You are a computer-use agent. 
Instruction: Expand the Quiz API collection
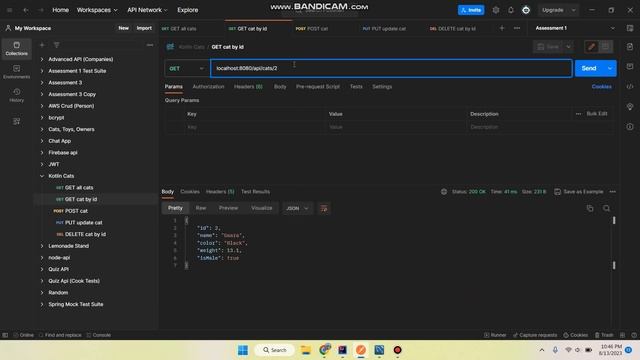[42, 269]
